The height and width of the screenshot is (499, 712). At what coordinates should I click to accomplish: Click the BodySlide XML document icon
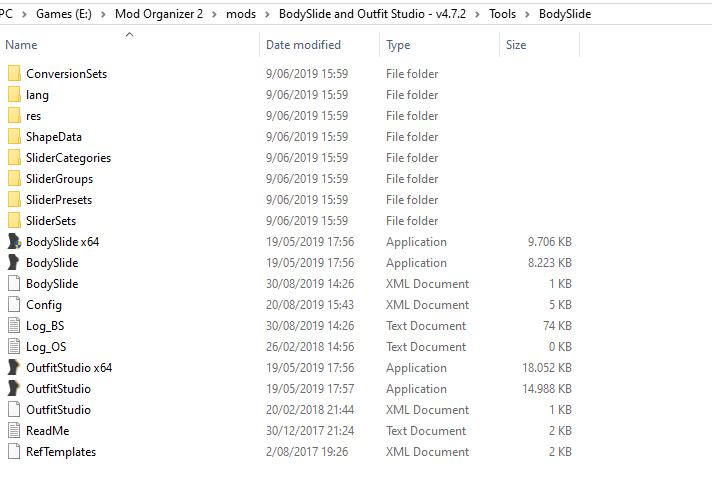click(x=14, y=283)
